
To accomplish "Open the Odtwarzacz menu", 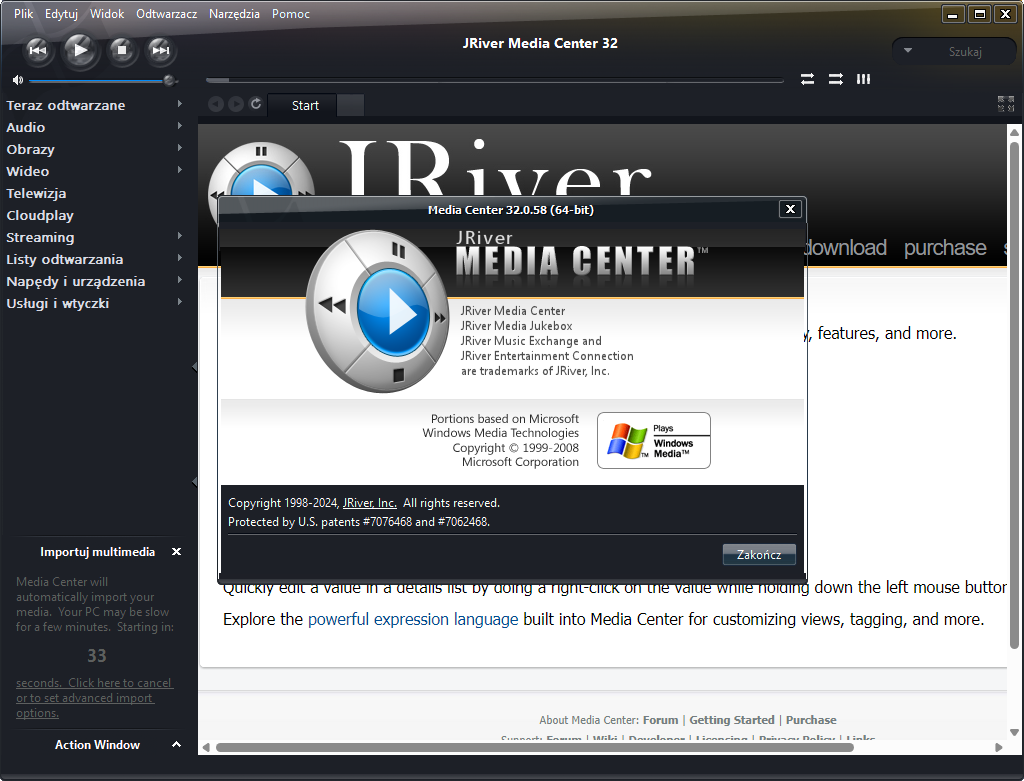I will click(167, 14).
